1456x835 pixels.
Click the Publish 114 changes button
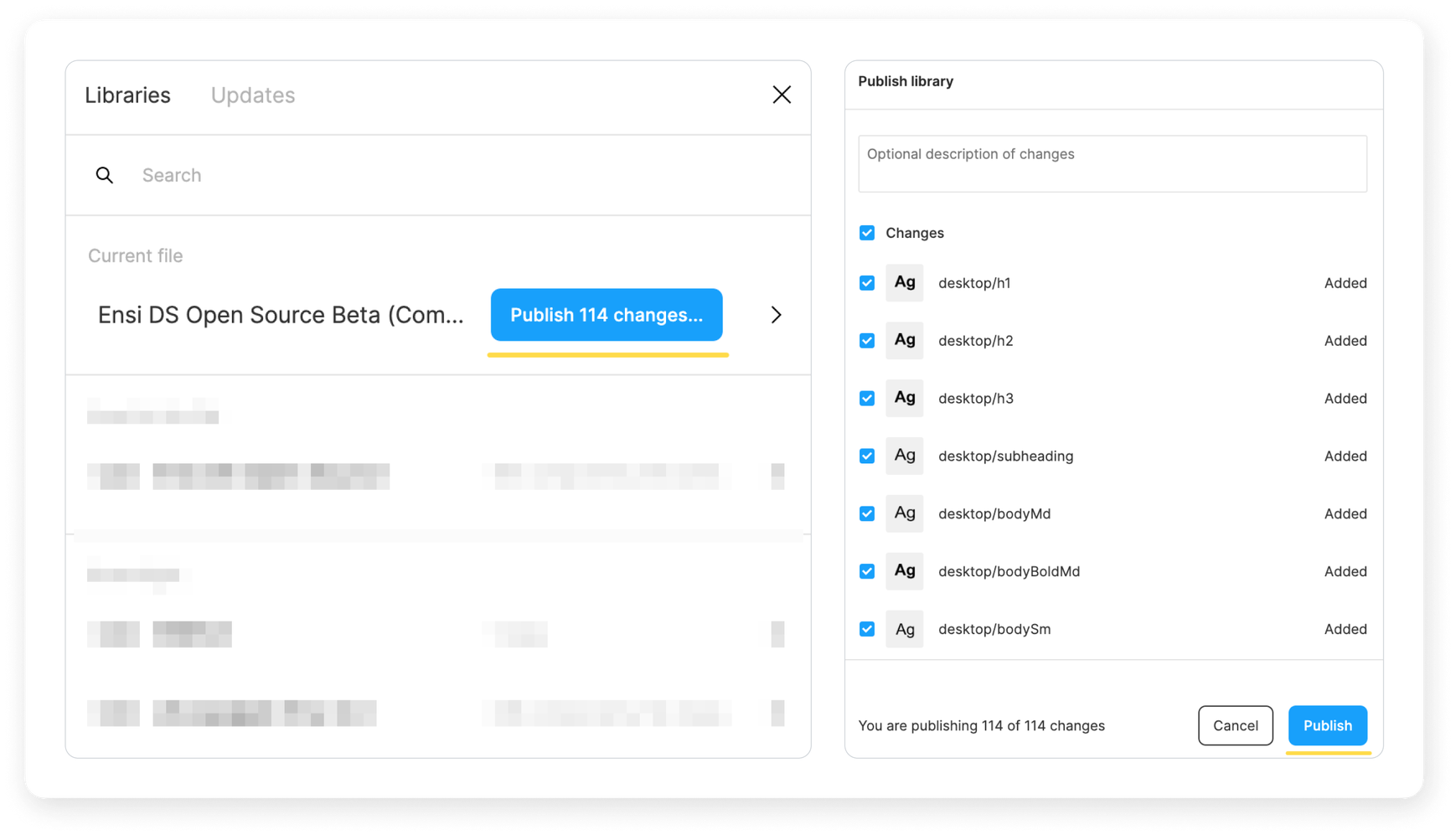pos(606,315)
